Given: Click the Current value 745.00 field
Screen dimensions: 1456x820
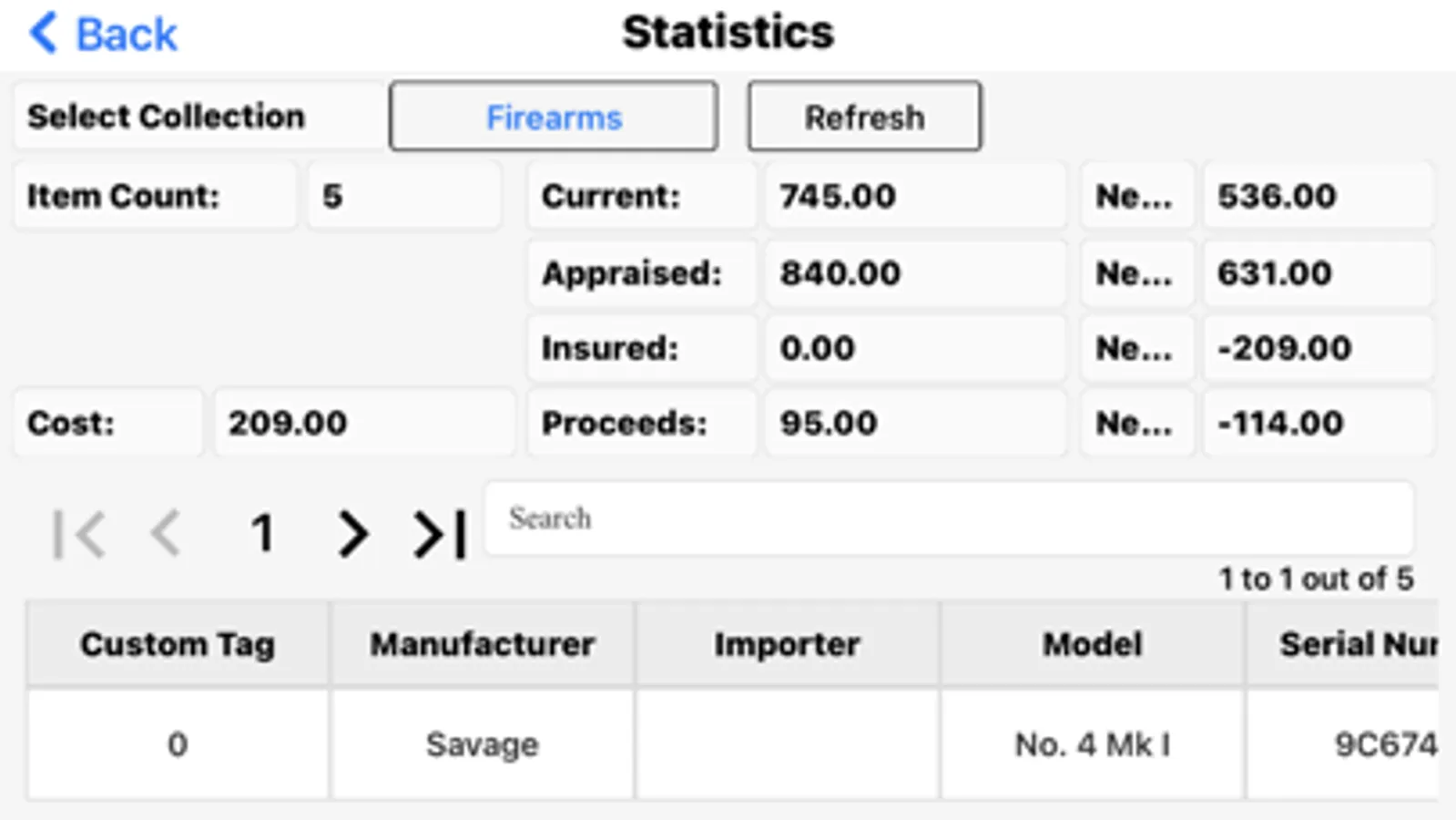Looking at the screenshot, I should click(914, 196).
